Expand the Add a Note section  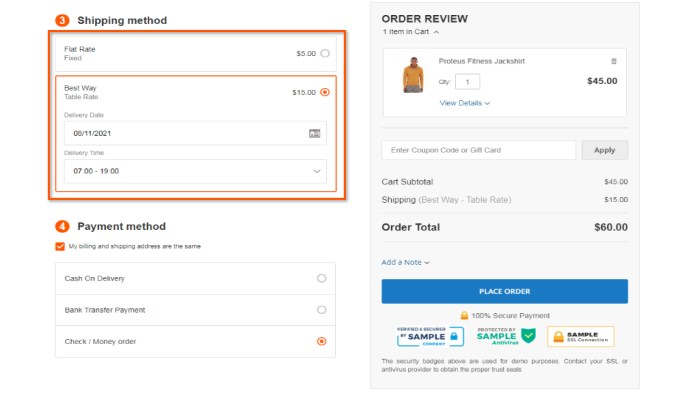tap(405, 262)
